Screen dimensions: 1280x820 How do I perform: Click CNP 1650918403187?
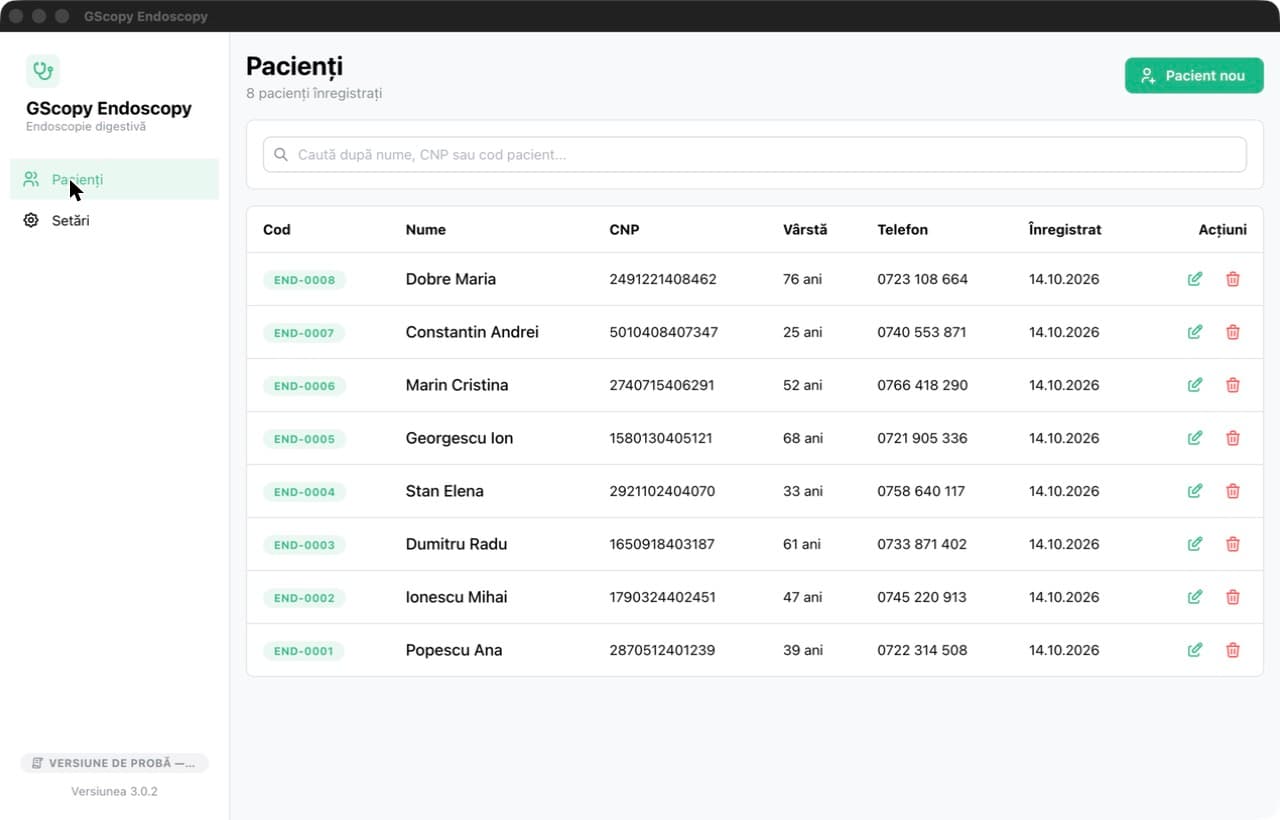(662, 544)
